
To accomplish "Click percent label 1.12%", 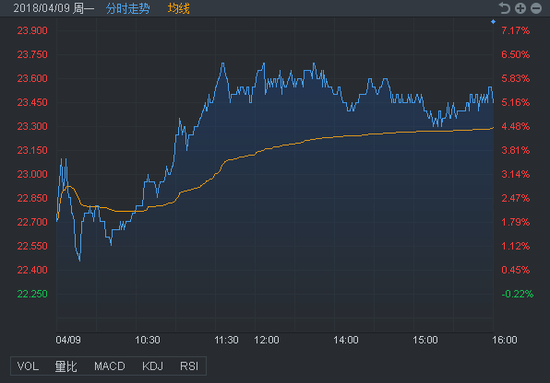I will click(x=515, y=246).
